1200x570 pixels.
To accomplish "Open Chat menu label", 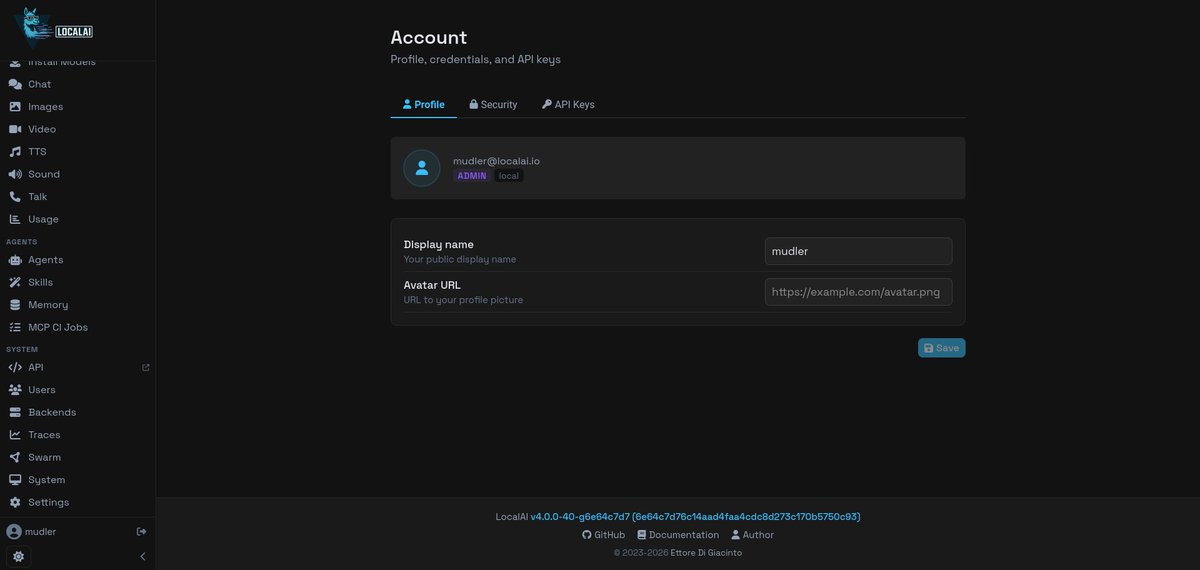I will coord(39,84).
